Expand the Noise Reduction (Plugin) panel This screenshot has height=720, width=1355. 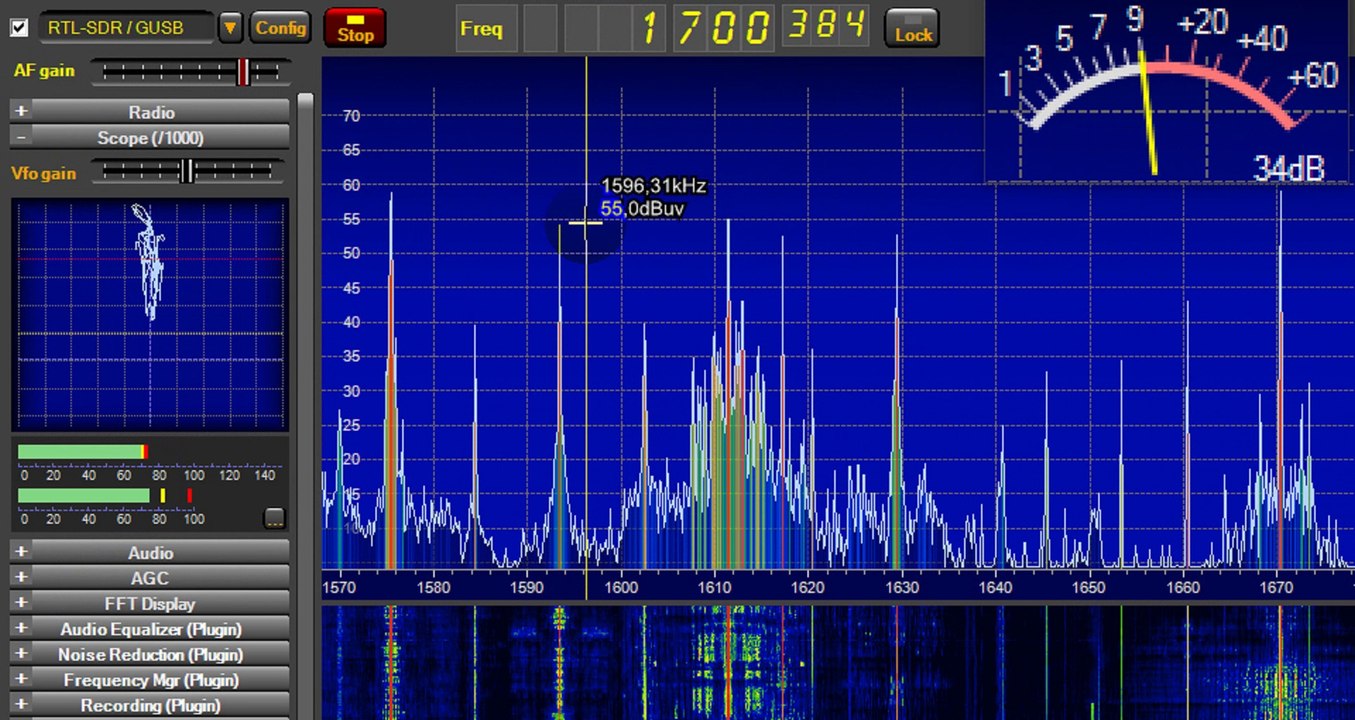(150, 654)
